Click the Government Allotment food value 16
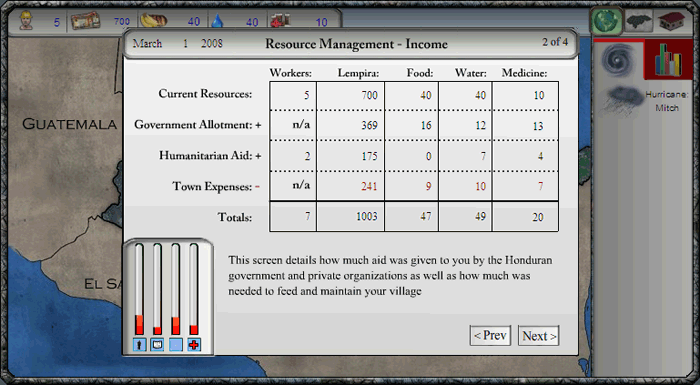This screenshot has height=385, width=700. coord(426,126)
